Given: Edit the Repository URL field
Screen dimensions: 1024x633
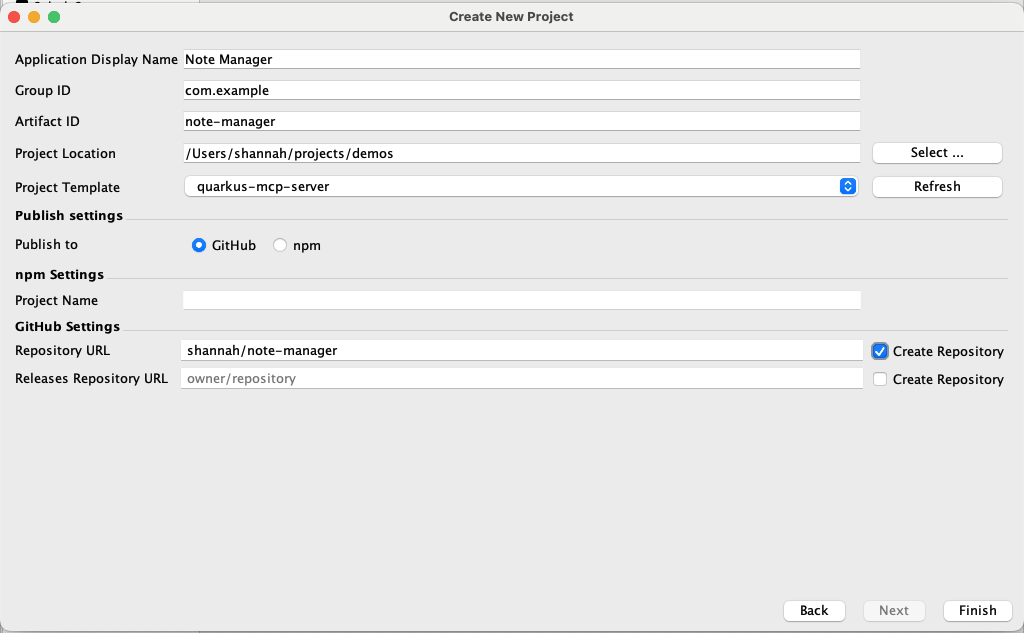Looking at the screenshot, I should click(522, 350).
